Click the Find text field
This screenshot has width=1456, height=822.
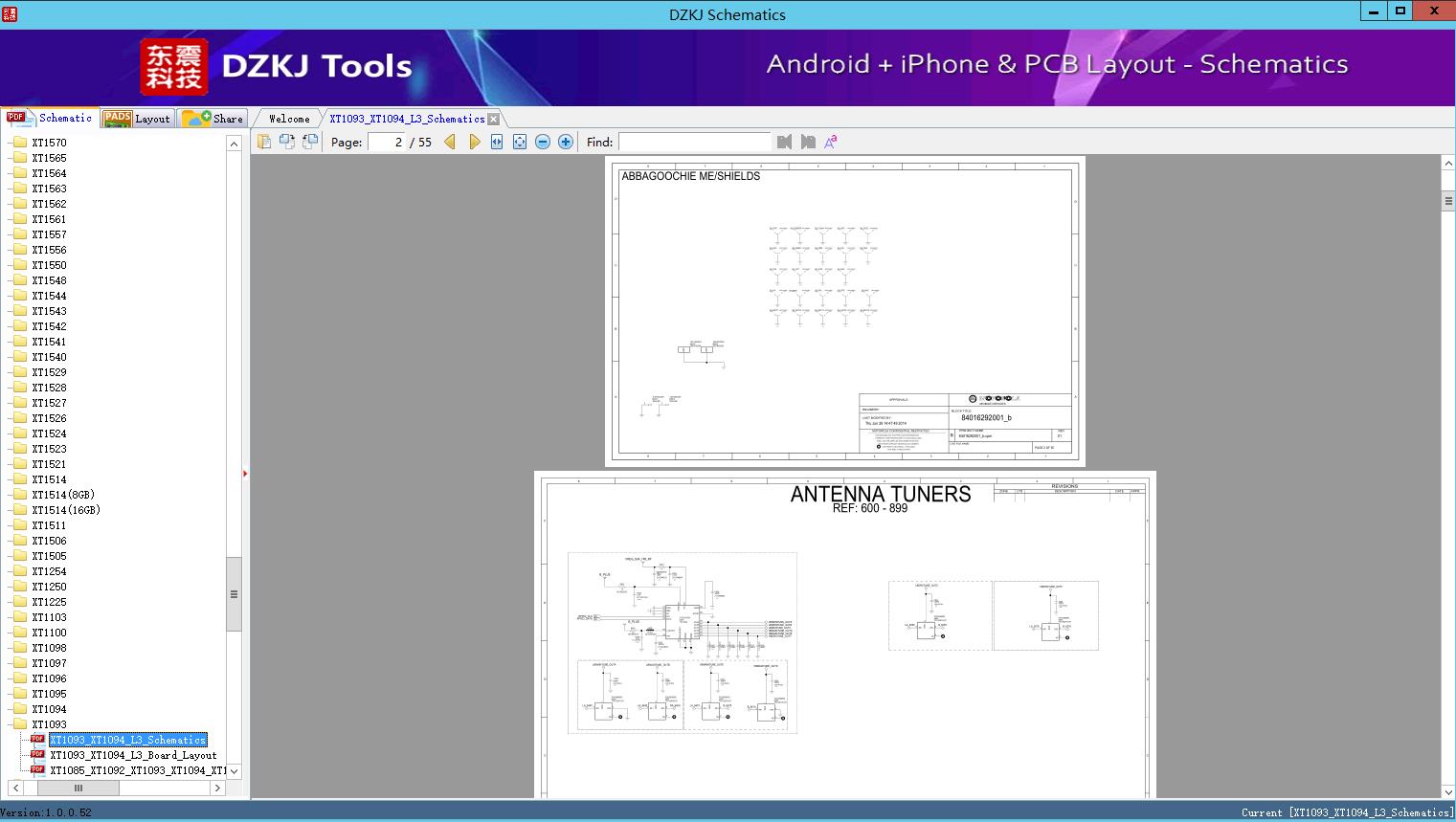[694, 142]
